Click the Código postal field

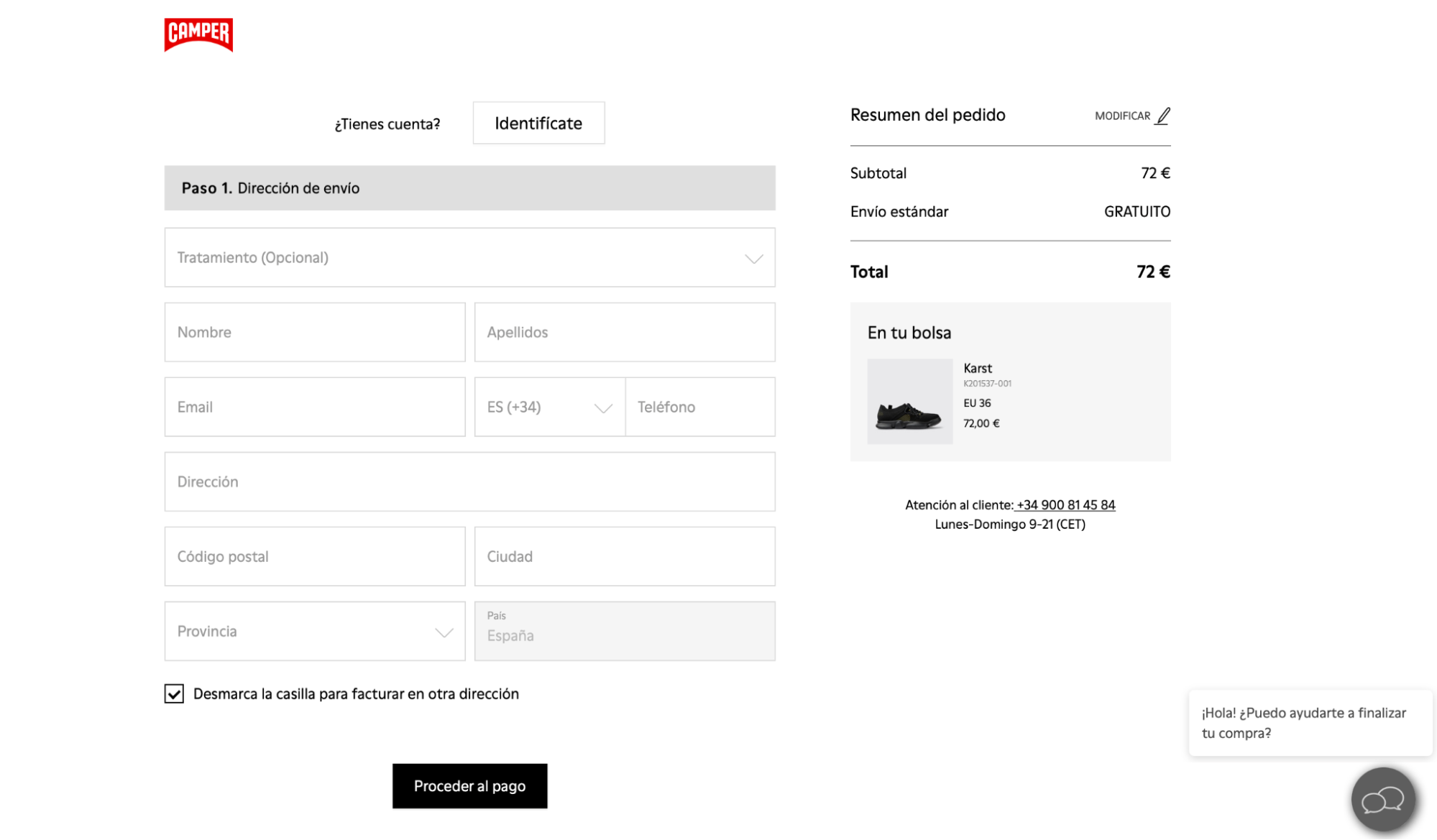click(x=315, y=556)
